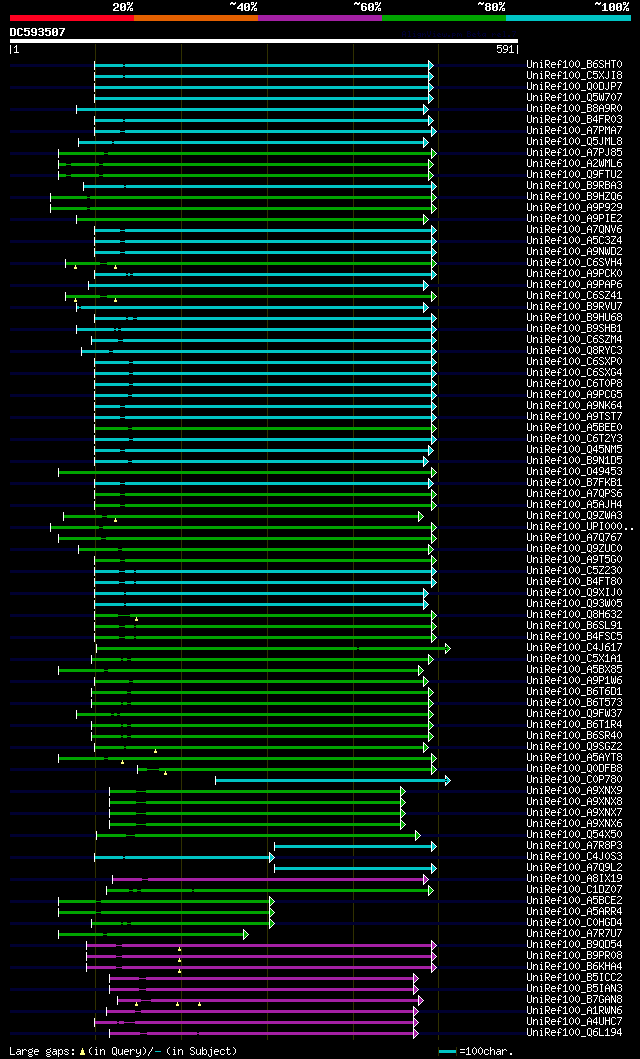Click UniRef100_B9RVU7 hit name
Viewport: 640px width, 1059px height.
[x=575, y=307]
